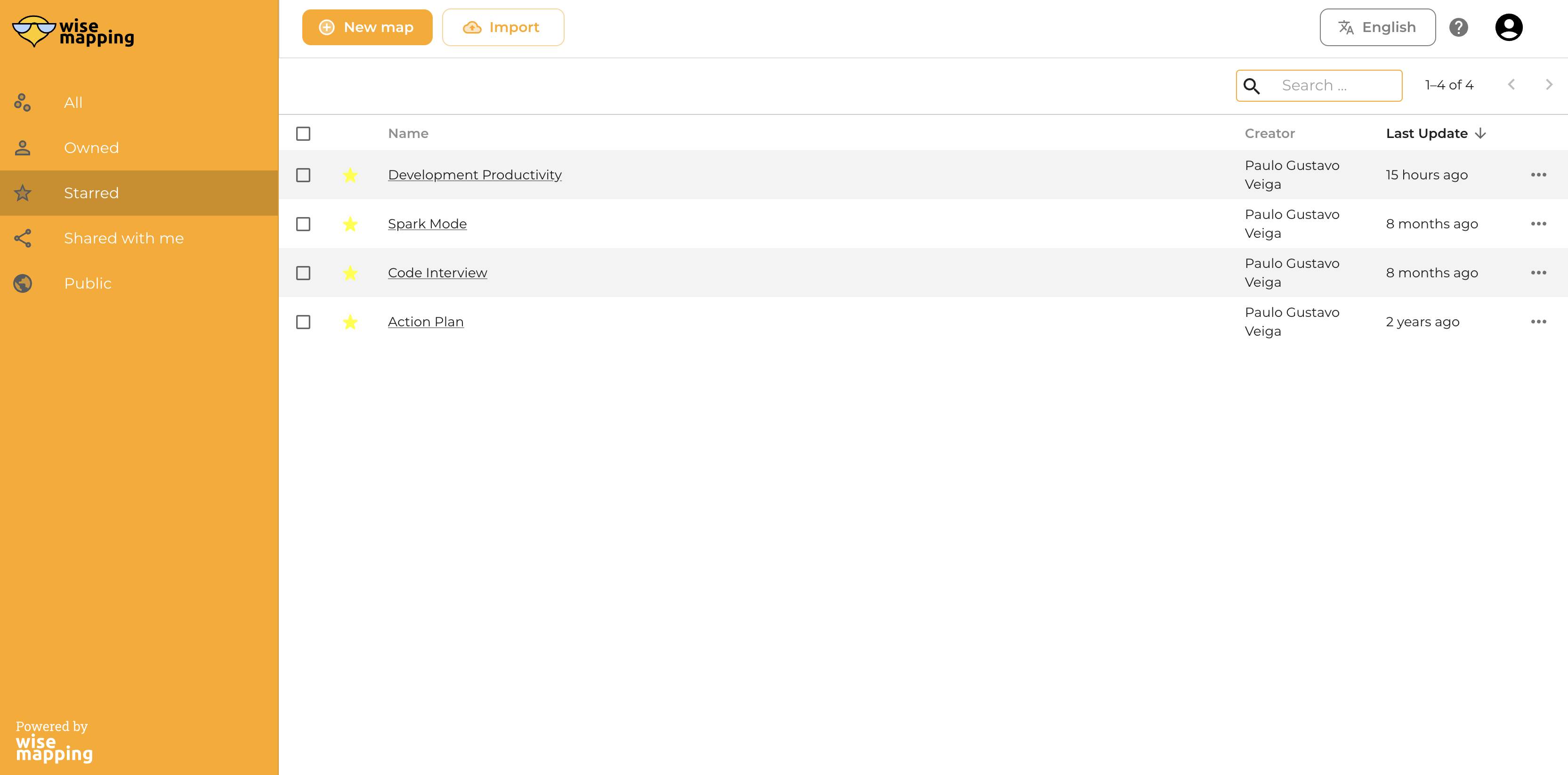Viewport: 1568px width, 775px height.
Task: Unstar the Development Productivity map
Action: coord(350,175)
